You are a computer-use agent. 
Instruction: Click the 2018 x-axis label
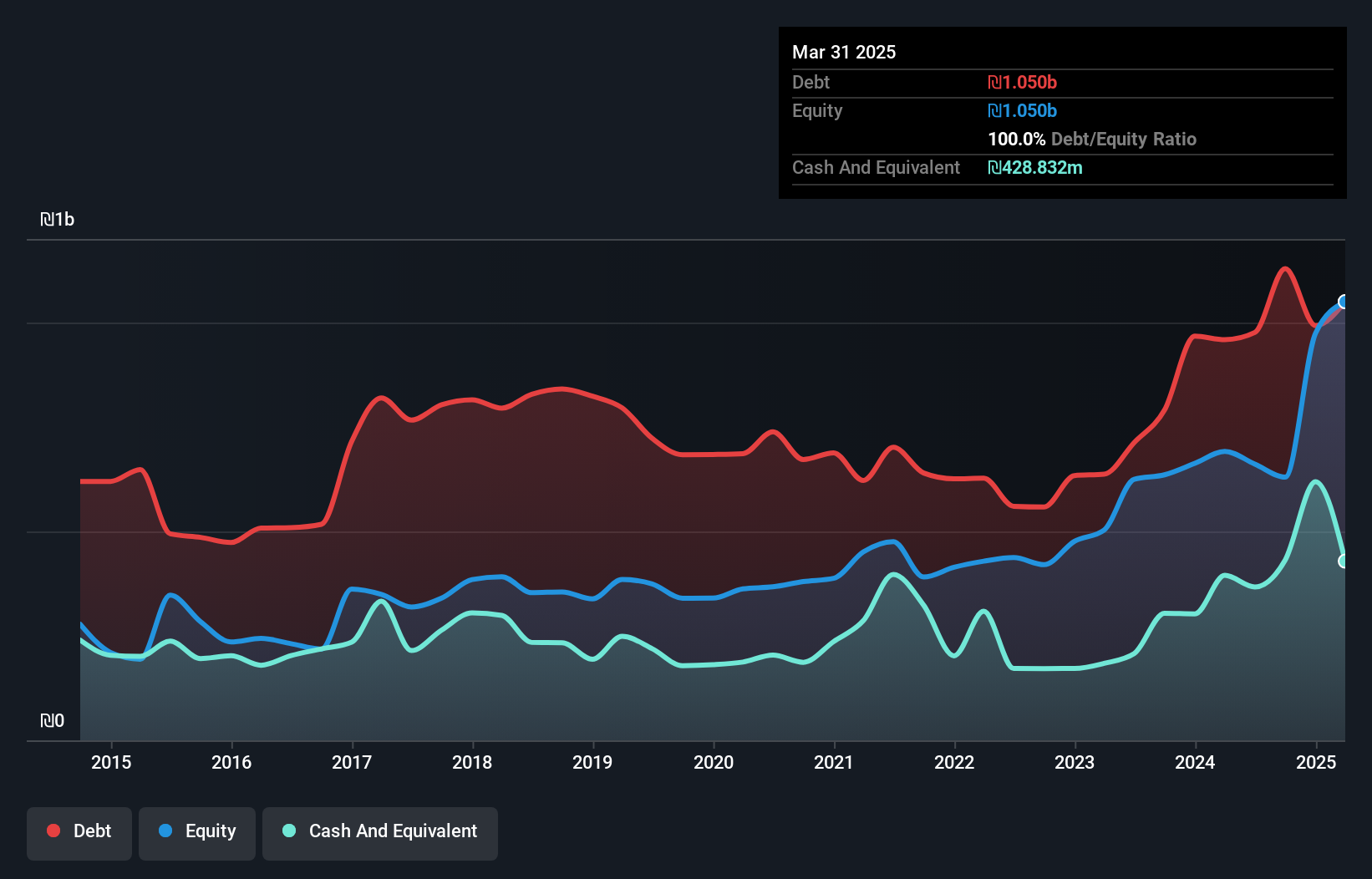coord(472,762)
